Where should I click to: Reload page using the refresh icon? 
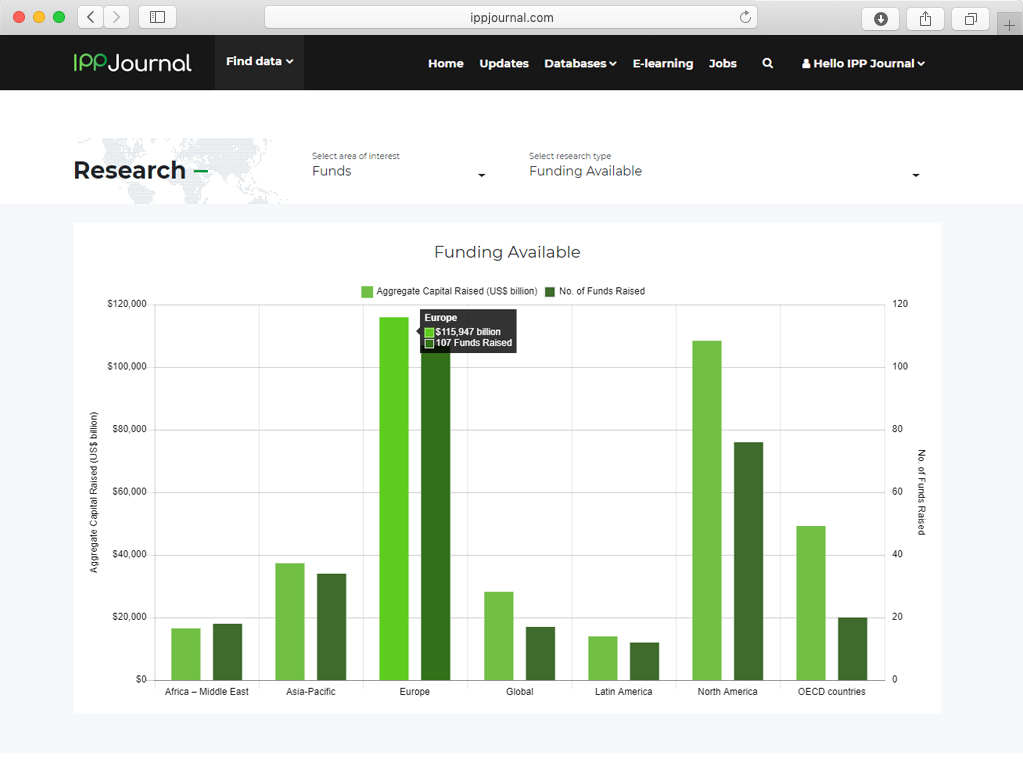click(745, 17)
